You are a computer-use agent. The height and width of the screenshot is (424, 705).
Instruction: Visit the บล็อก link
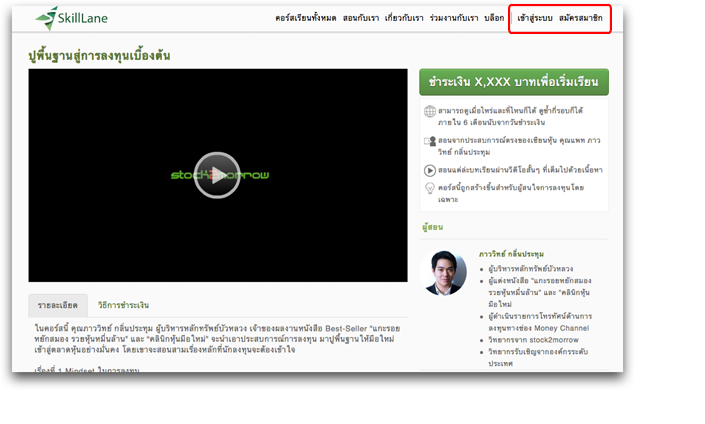[x=494, y=18]
